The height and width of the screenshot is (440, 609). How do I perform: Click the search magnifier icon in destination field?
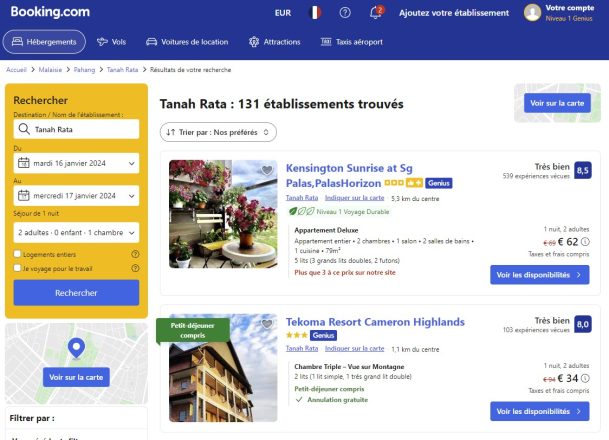[x=24, y=129]
